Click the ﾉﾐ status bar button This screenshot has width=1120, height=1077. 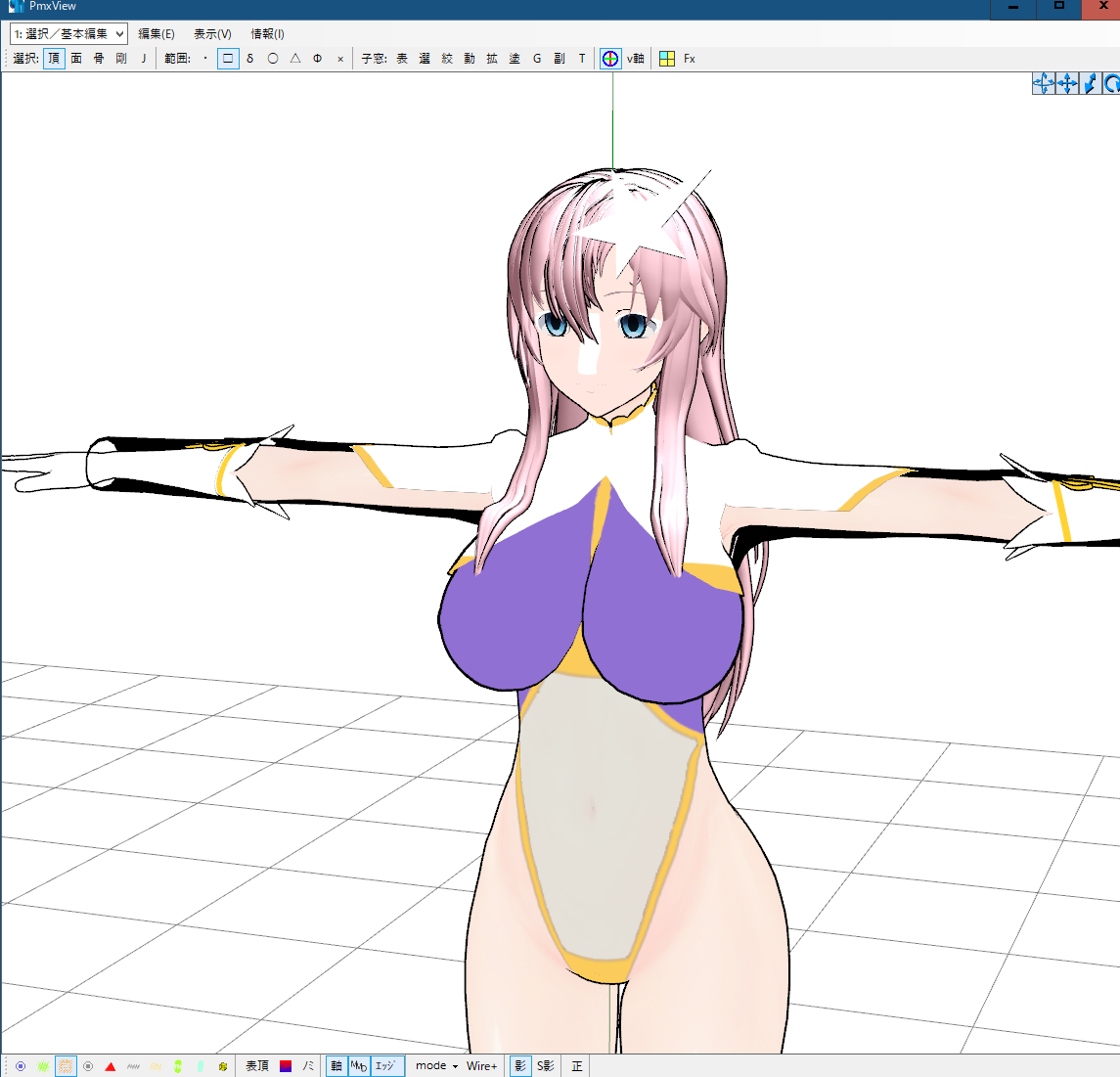308,1066
